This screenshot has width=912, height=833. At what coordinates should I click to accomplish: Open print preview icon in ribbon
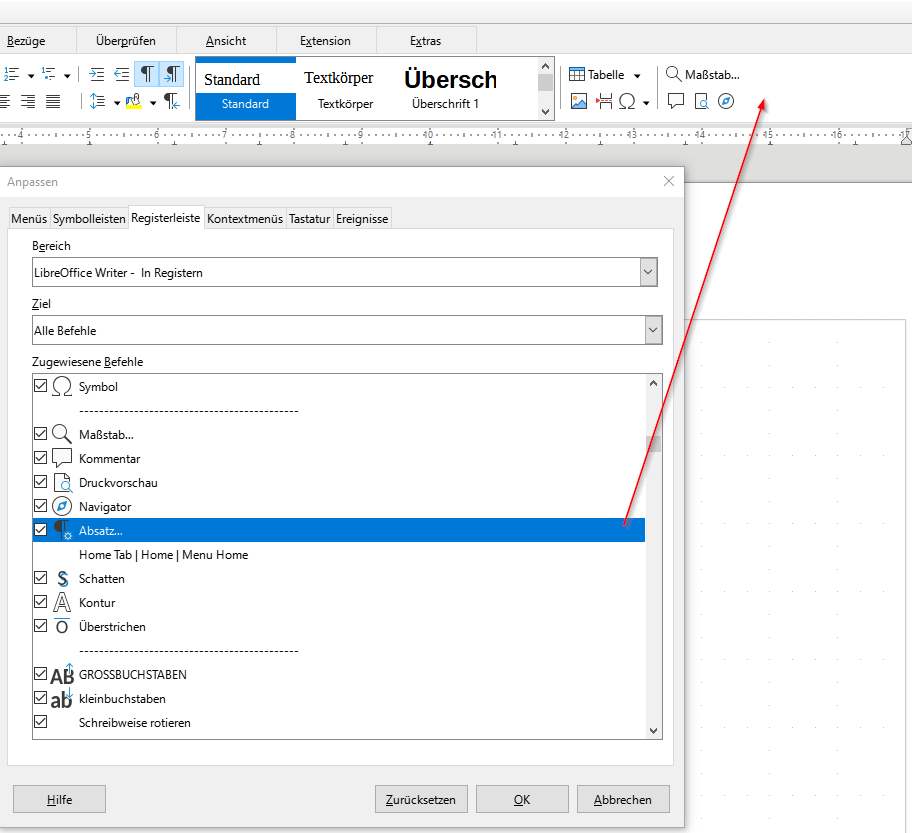[701, 102]
